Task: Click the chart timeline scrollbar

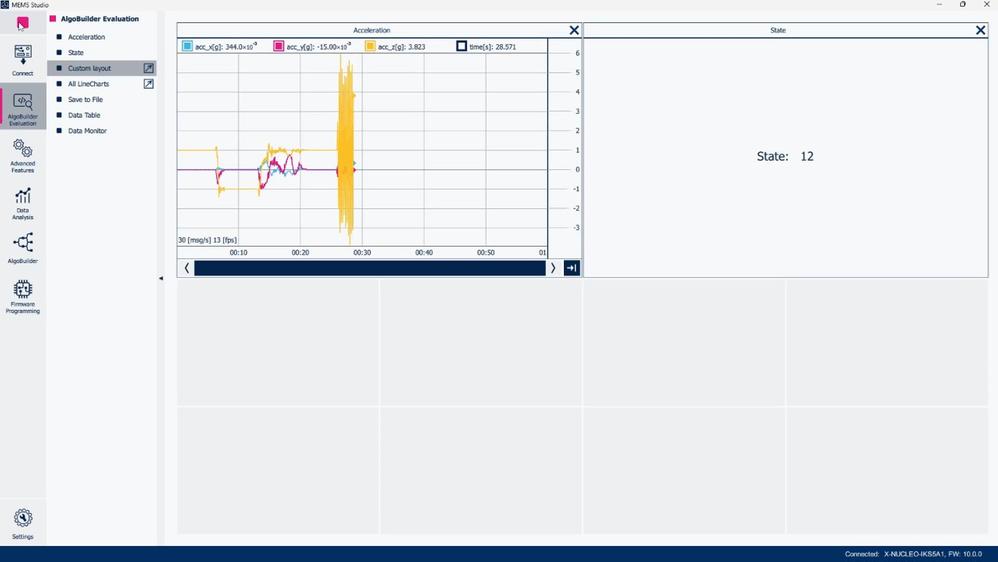Action: tap(370, 268)
